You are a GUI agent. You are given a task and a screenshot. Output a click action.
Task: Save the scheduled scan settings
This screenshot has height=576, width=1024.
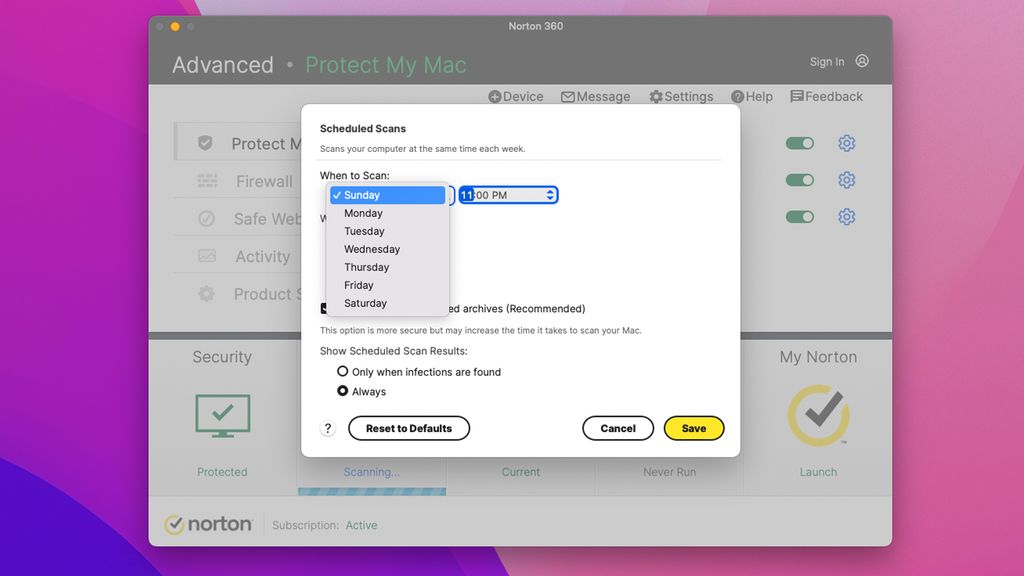(694, 428)
